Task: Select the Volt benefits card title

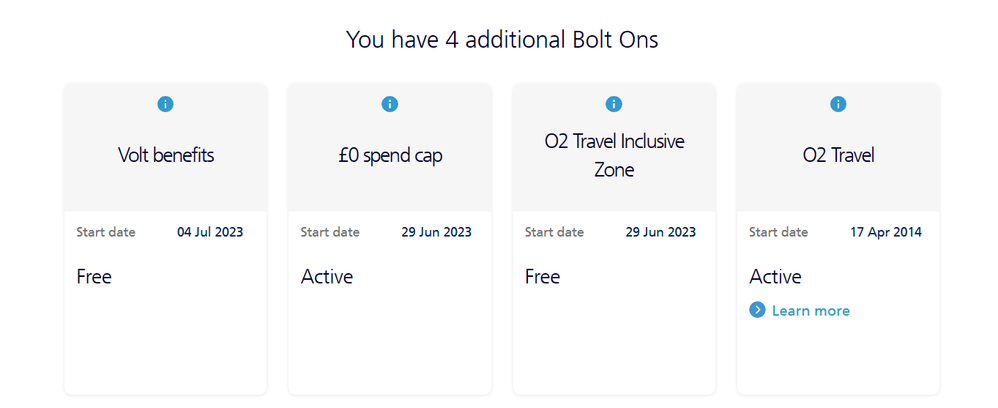Action: (166, 155)
